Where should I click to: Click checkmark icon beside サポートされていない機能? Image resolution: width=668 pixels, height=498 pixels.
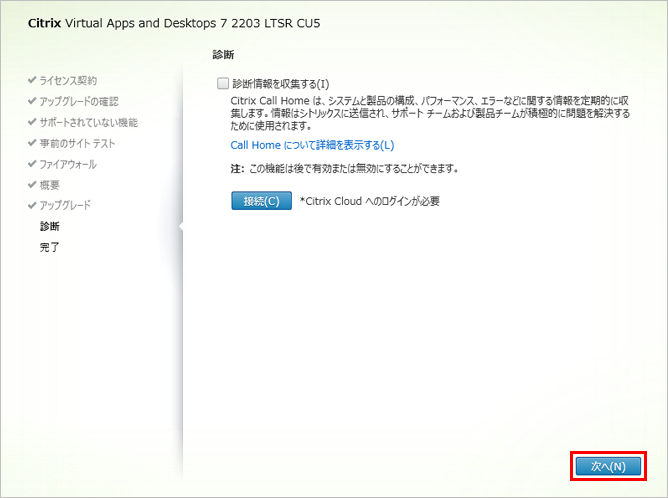32,122
